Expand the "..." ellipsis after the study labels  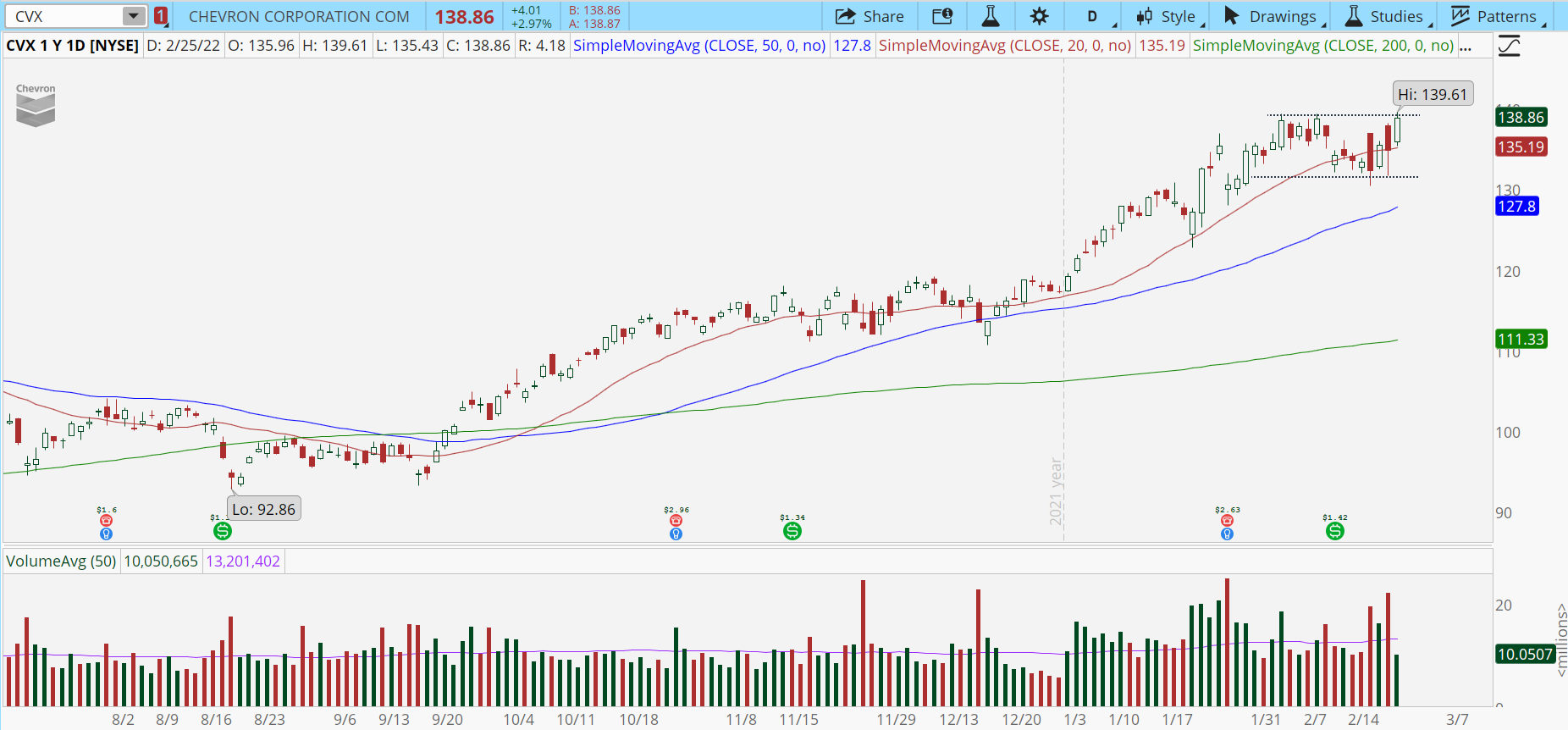(1466, 46)
